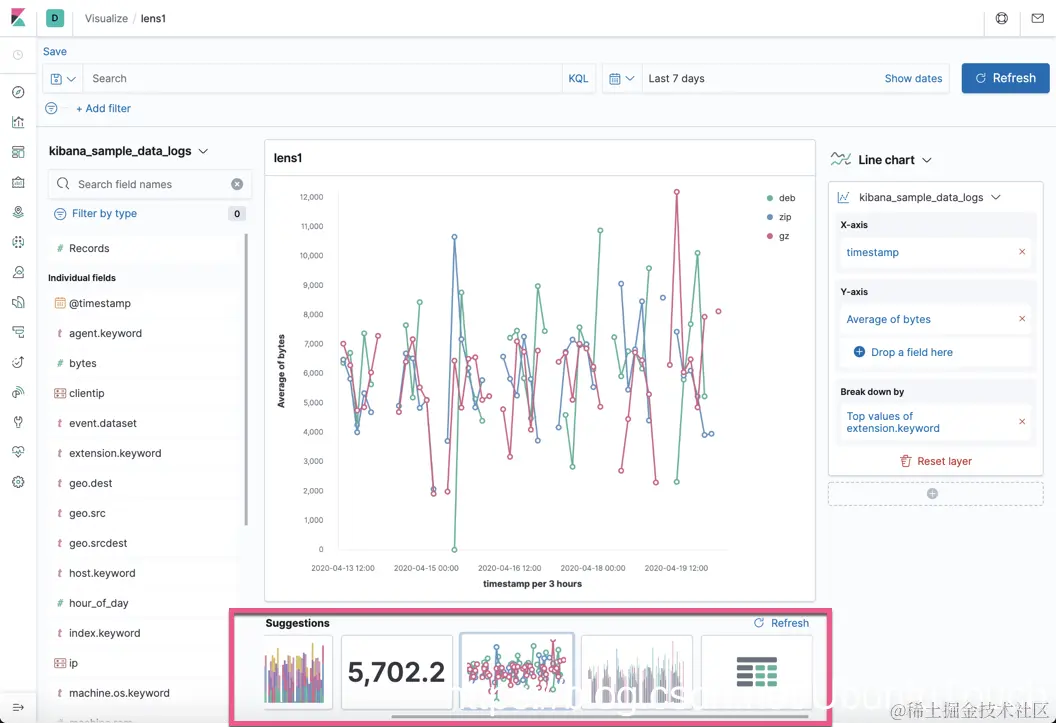The height and width of the screenshot is (727, 1056).
Task: Switch query language via KQL
Action: point(578,79)
